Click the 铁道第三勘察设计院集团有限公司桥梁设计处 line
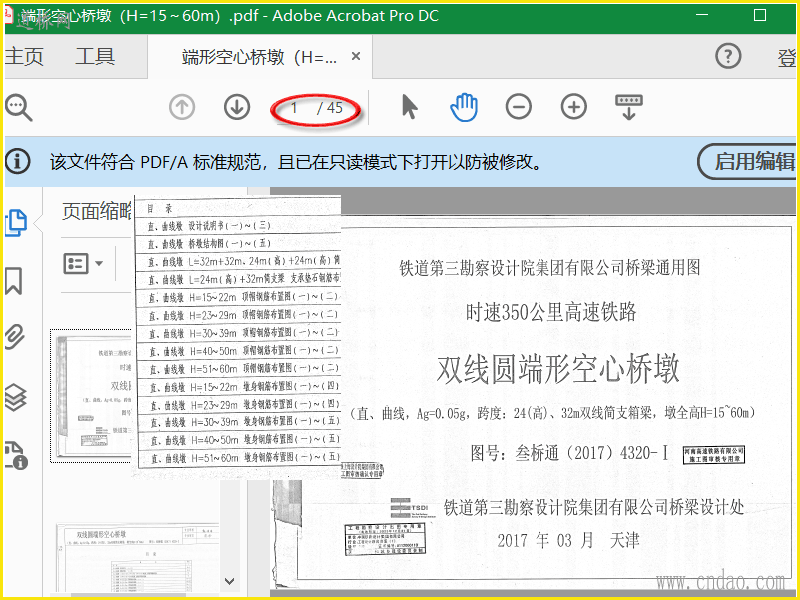800x600 pixels. point(594,507)
